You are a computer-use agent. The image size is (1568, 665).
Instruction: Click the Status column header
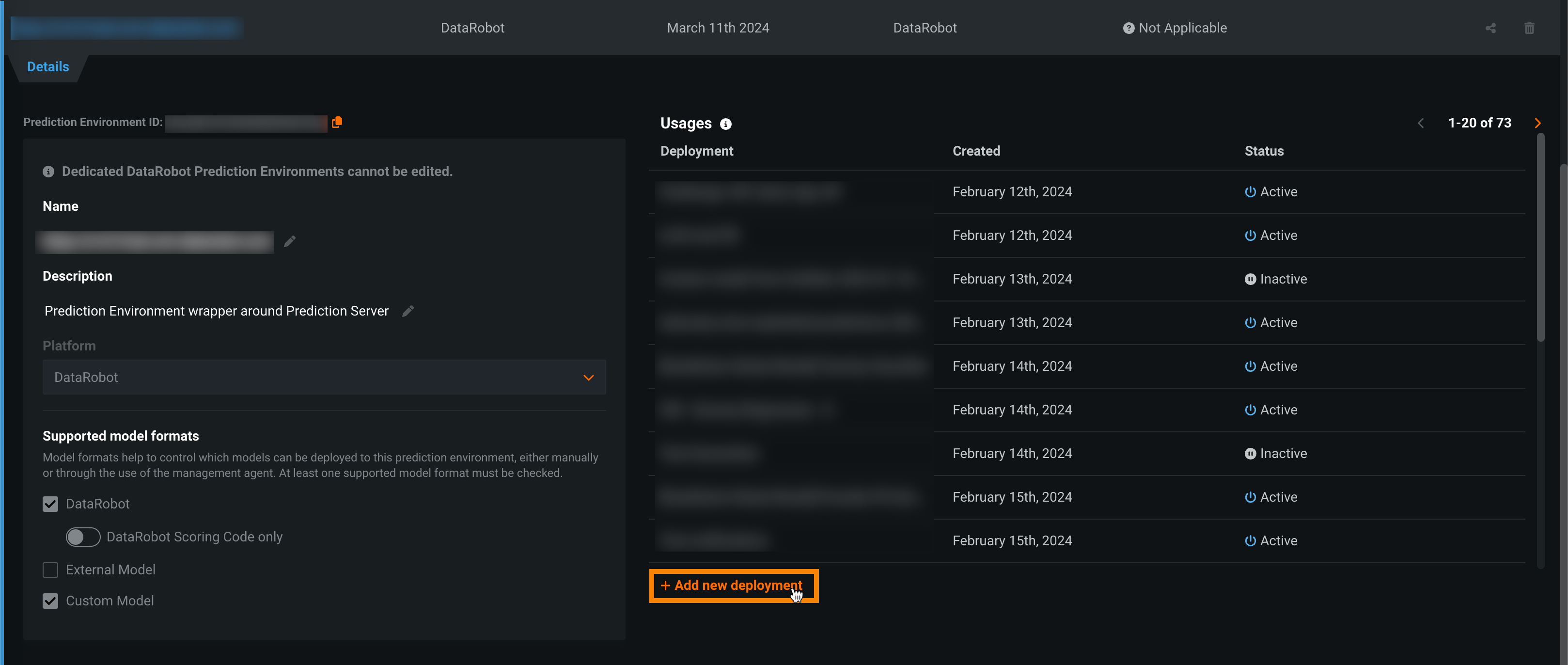[x=1264, y=151]
